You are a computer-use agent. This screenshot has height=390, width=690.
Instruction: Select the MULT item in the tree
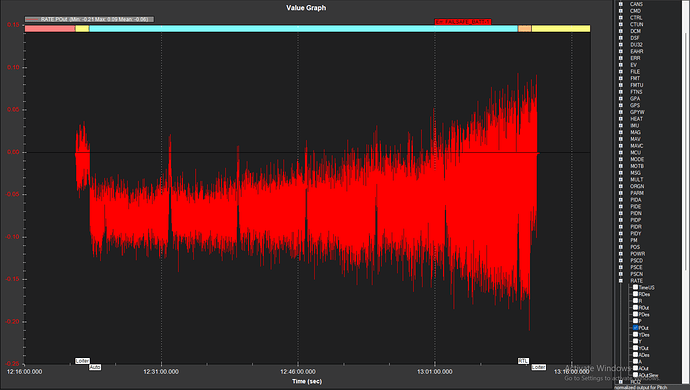tap(636, 180)
